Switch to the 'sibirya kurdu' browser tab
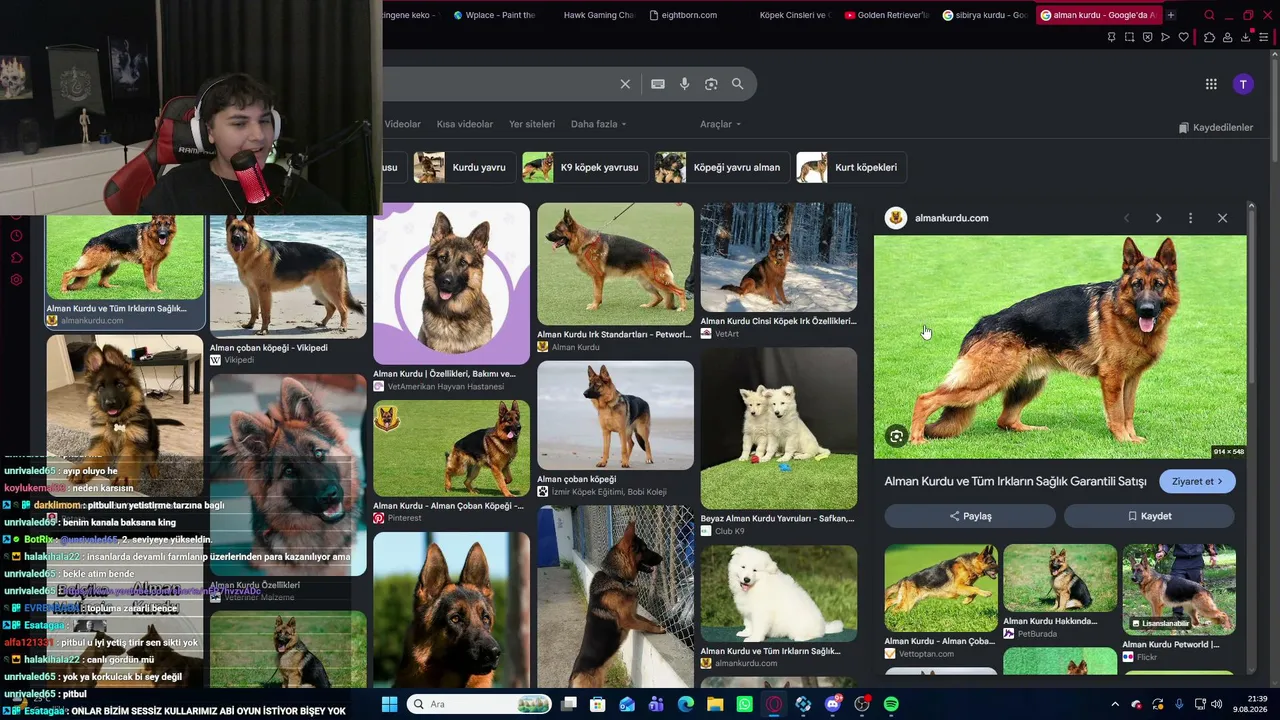 pyautogui.click(x=984, y=15)
